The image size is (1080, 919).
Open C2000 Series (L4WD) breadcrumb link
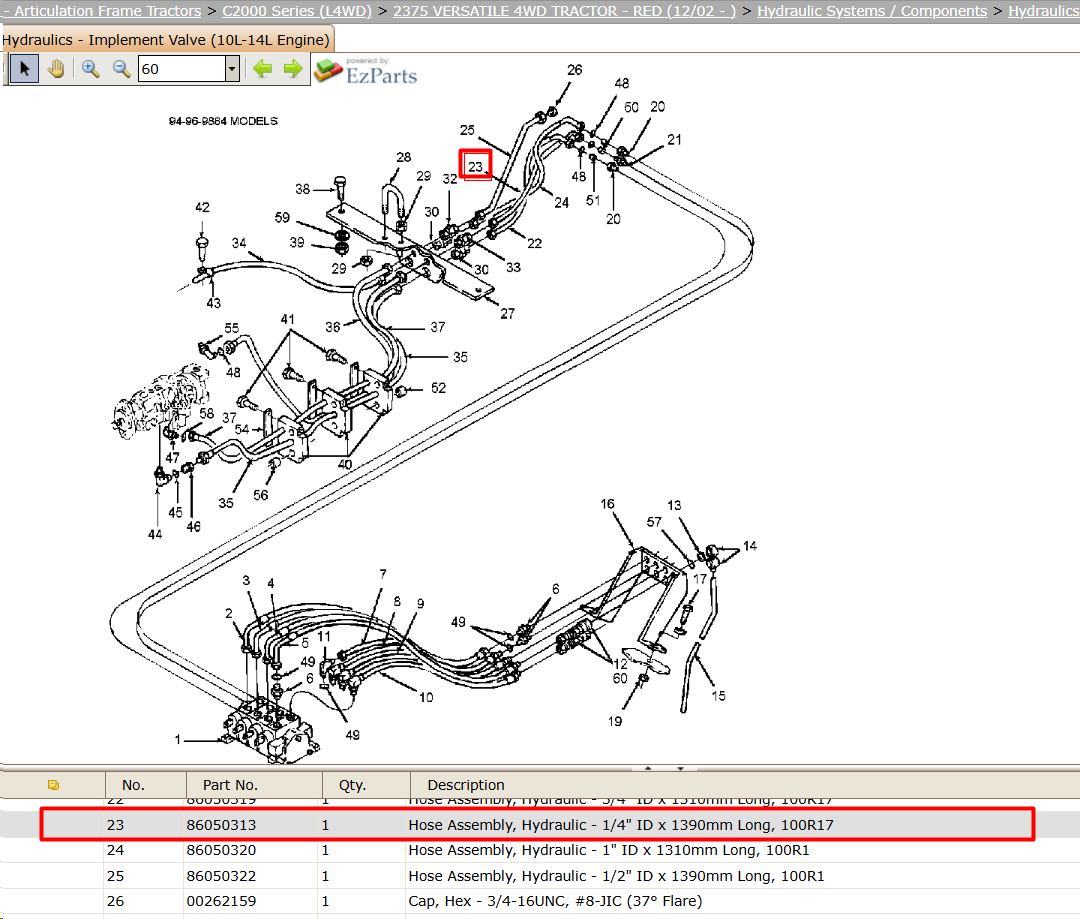297,11
